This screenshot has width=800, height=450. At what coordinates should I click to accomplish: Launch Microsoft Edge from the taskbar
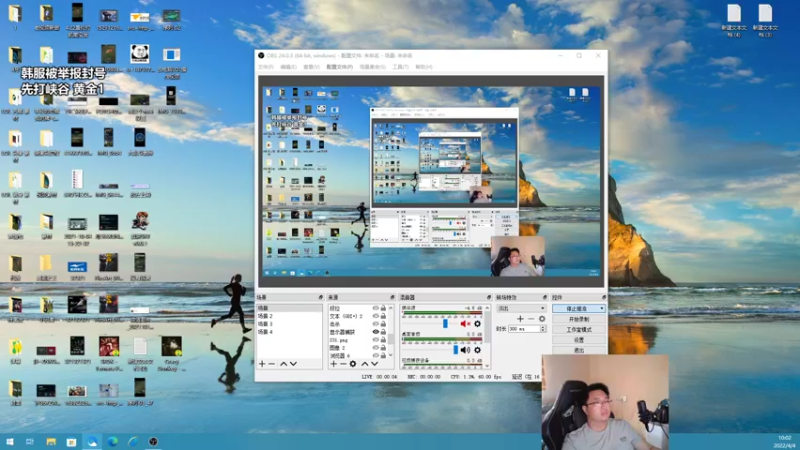point(113,441)
